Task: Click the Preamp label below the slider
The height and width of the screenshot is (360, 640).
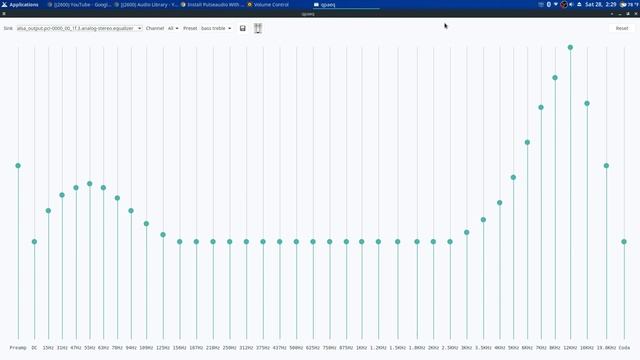Action: coord(18,348)
